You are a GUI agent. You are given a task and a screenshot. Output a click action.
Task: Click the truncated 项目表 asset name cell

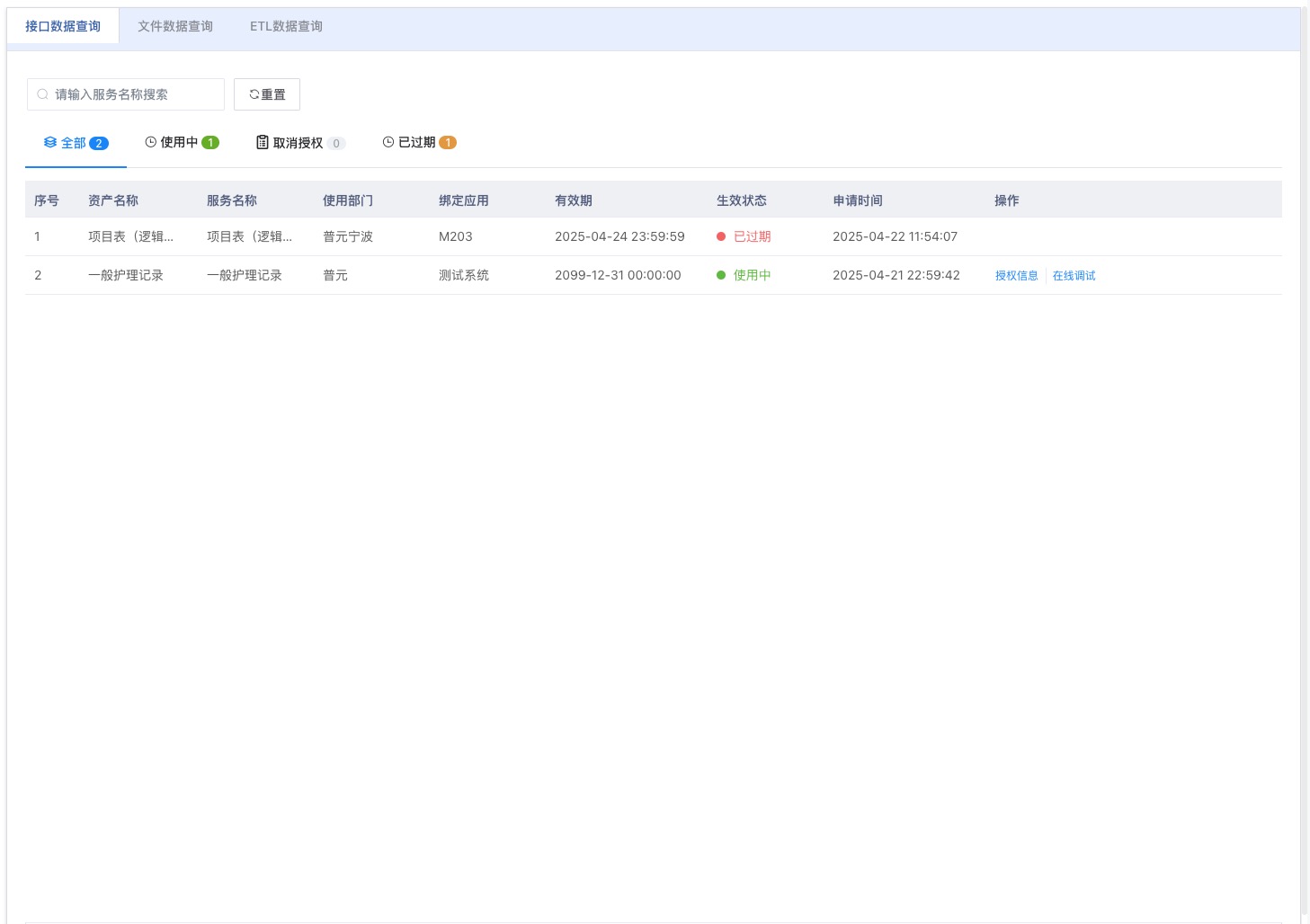[130, 236]
